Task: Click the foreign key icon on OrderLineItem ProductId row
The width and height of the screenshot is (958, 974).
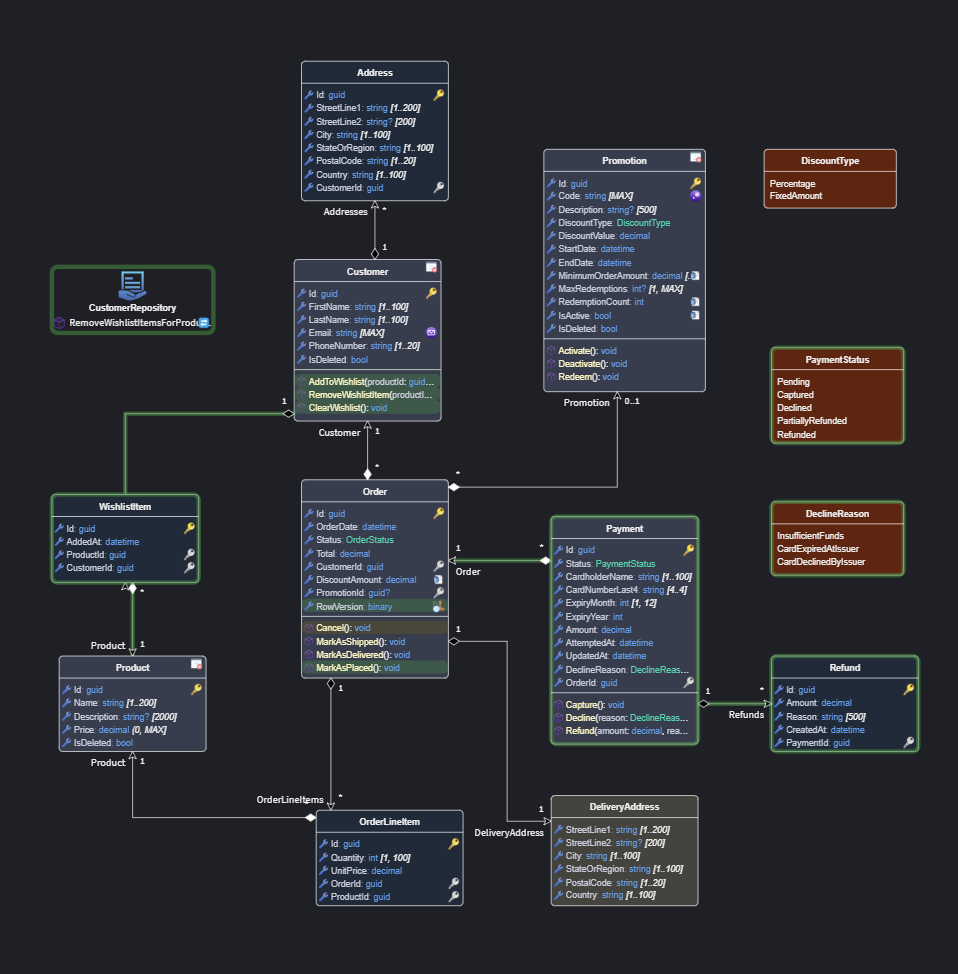Action: tap(454, 896)
